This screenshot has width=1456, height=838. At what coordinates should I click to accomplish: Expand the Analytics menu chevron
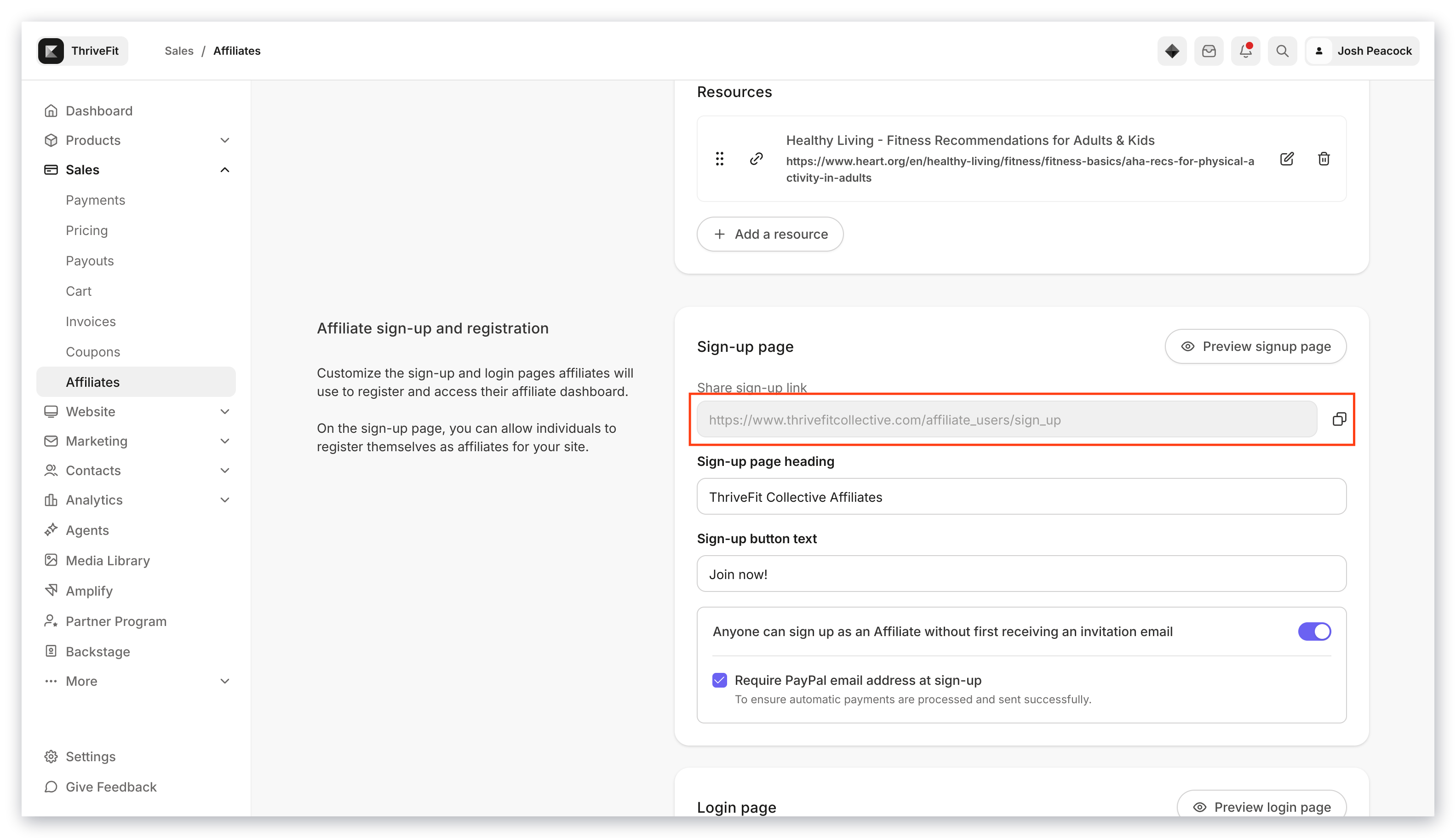[x=225, y=499]
